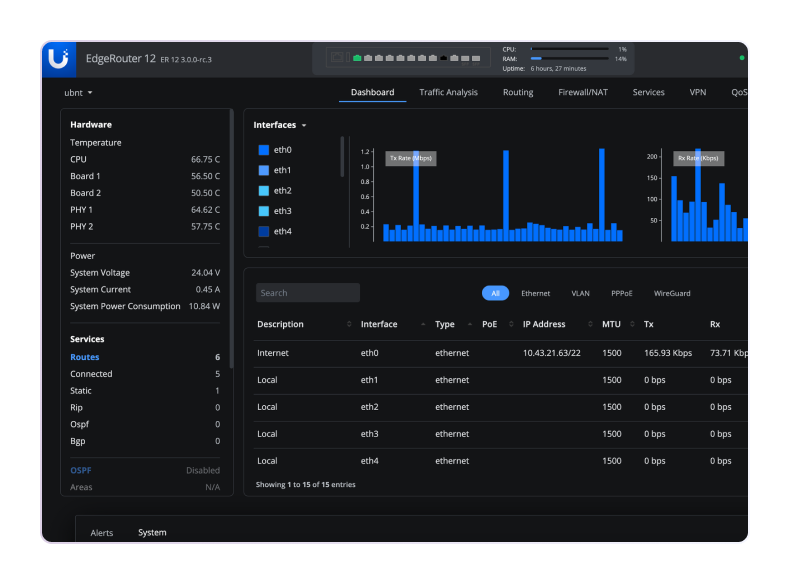Click the CPU usage bar
The height and width of the screenshot is (584, 790).
569,49
